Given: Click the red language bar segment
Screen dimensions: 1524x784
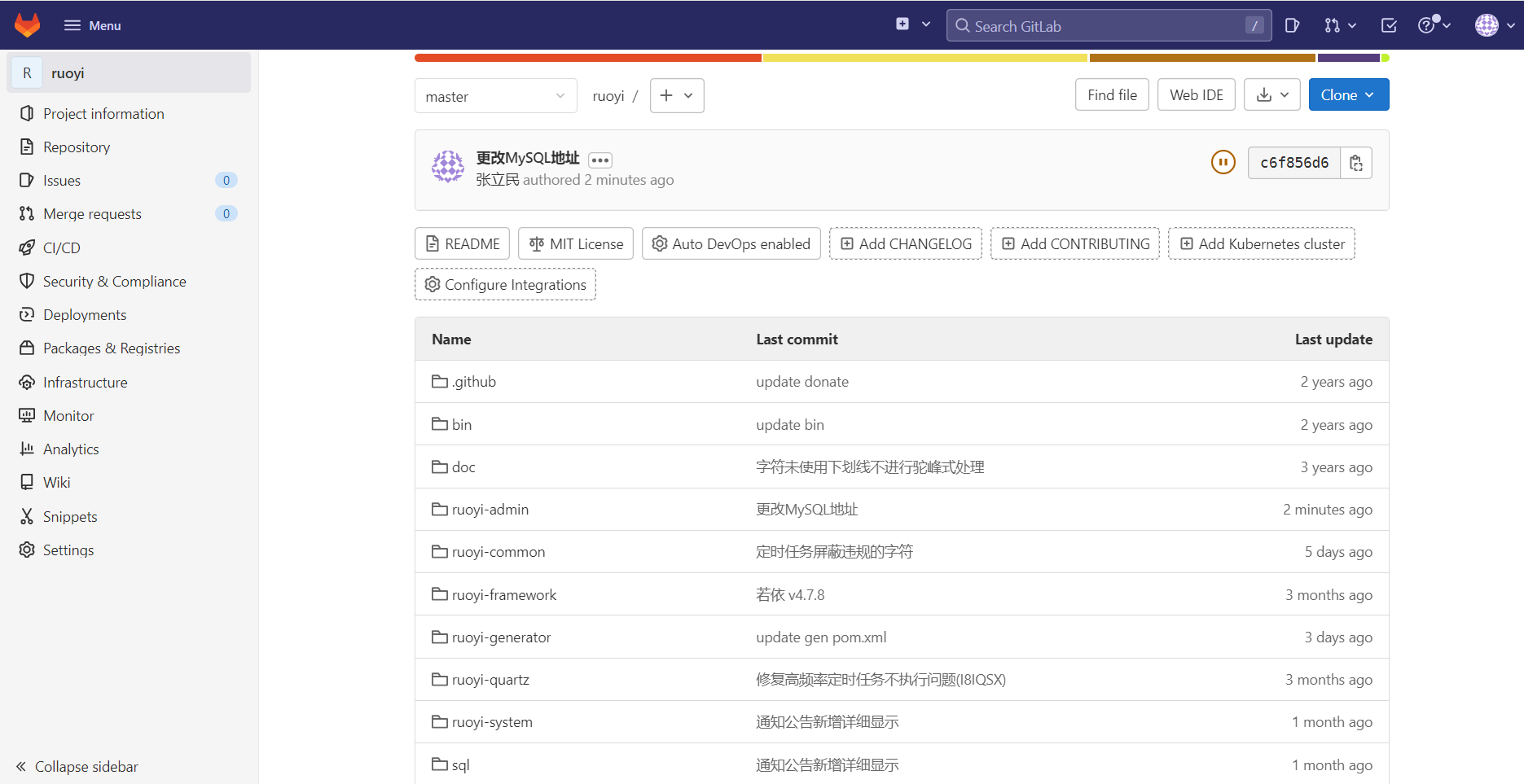Looking at the screenshot, I should 588,58.
